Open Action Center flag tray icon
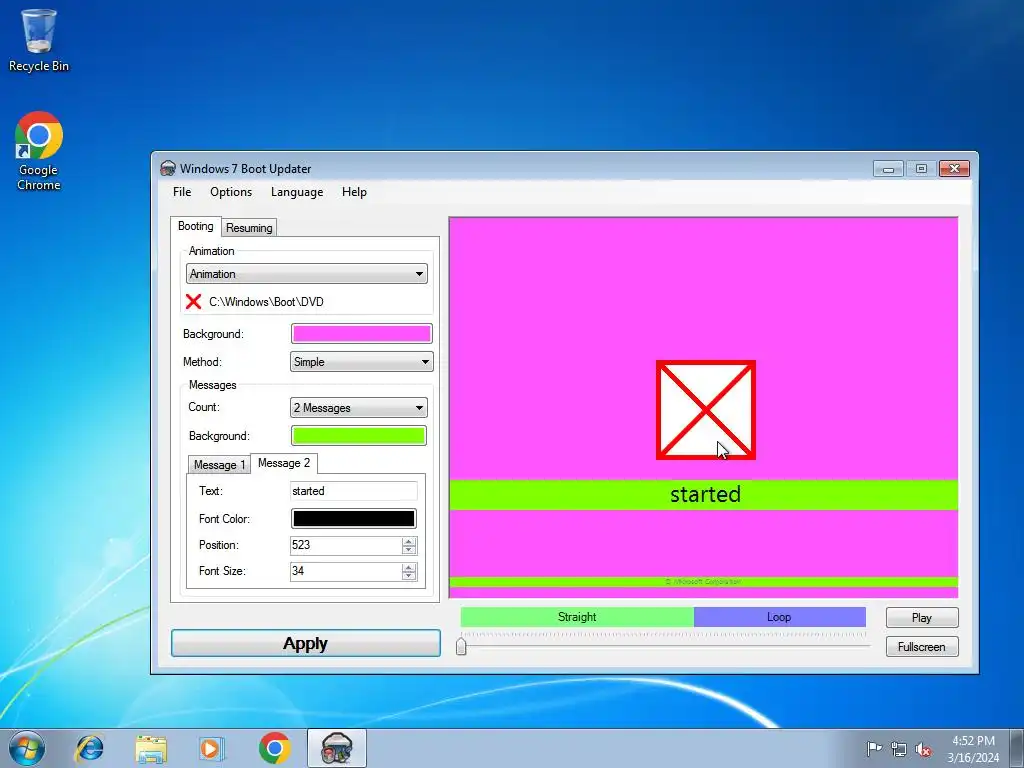Screen dimensions: 1024x768 tap(874, 748)
